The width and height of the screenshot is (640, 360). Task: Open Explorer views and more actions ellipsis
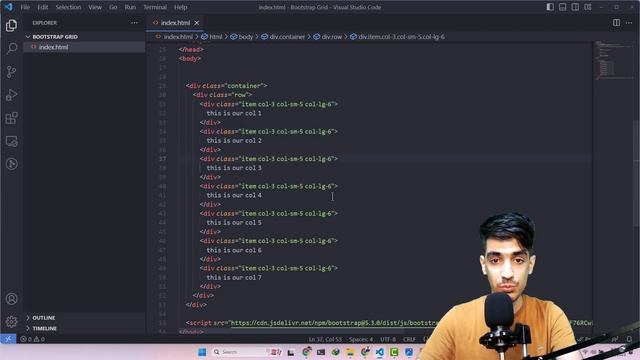pos(134,23)
